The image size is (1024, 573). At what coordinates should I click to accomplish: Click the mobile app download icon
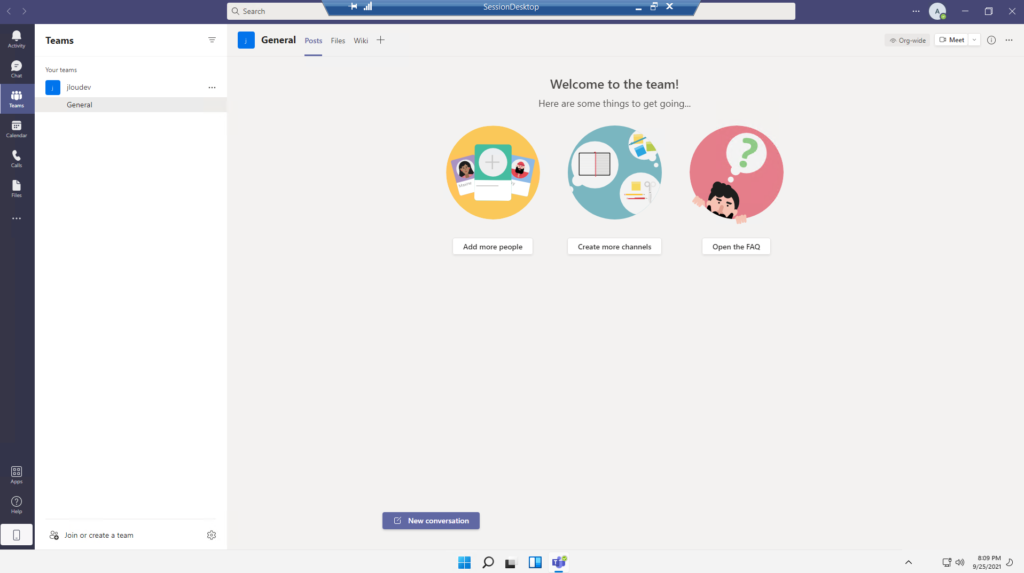(x=17, y=535)
